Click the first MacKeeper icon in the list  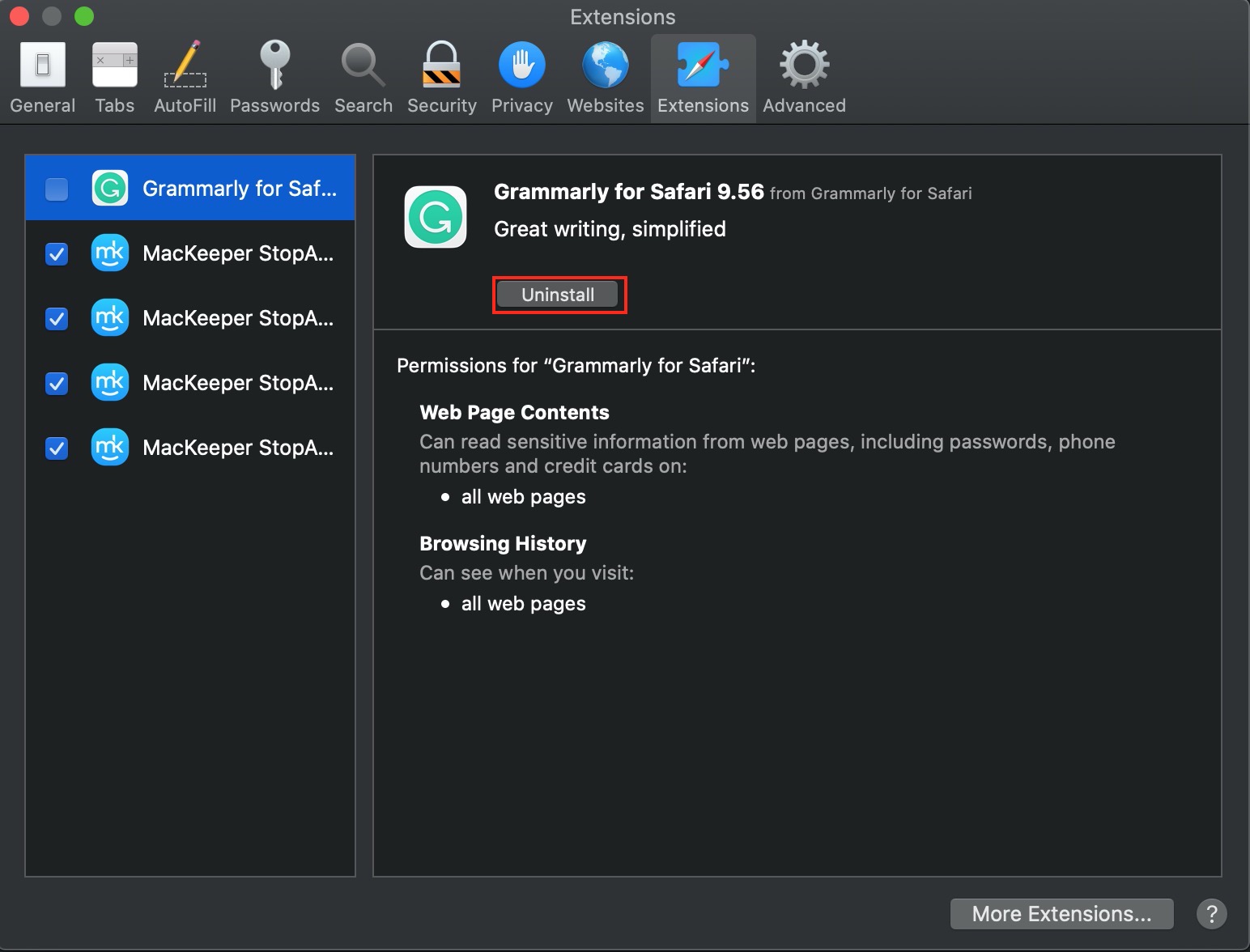[110, 253]
